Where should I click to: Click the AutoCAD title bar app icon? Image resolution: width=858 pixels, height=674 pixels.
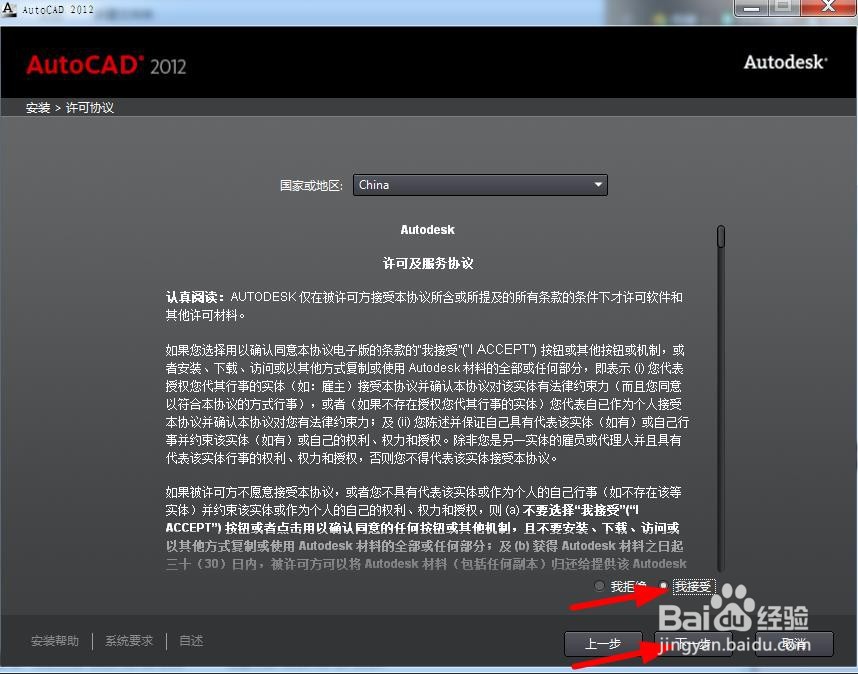[x=9, y=9]
